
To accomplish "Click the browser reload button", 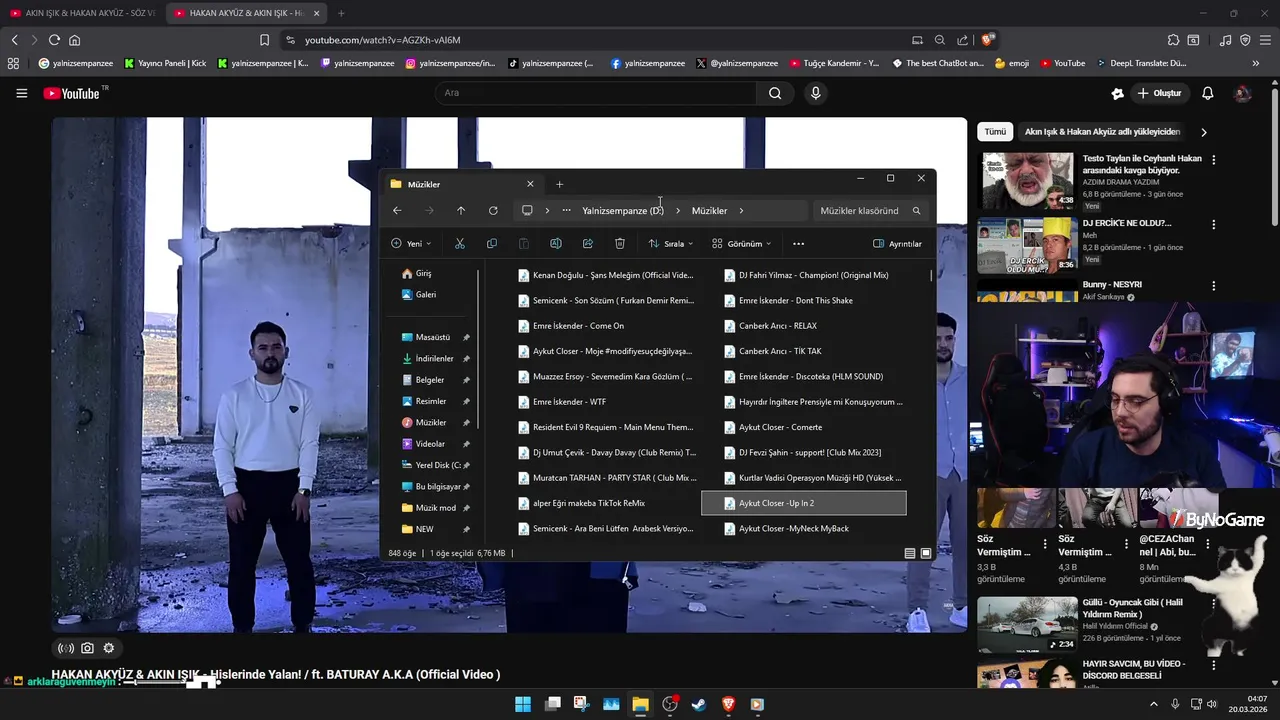I will point(54,40).
